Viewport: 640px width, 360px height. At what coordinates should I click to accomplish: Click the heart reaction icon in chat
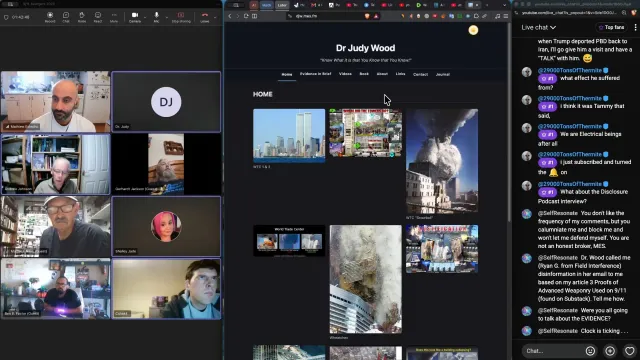pos(629,351)
